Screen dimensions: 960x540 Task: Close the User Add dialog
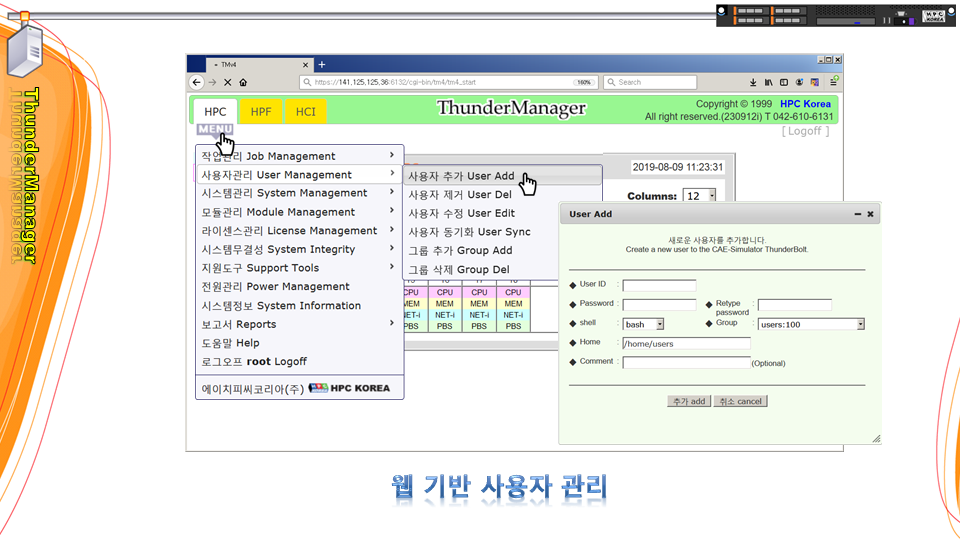(x=870, y=214)
